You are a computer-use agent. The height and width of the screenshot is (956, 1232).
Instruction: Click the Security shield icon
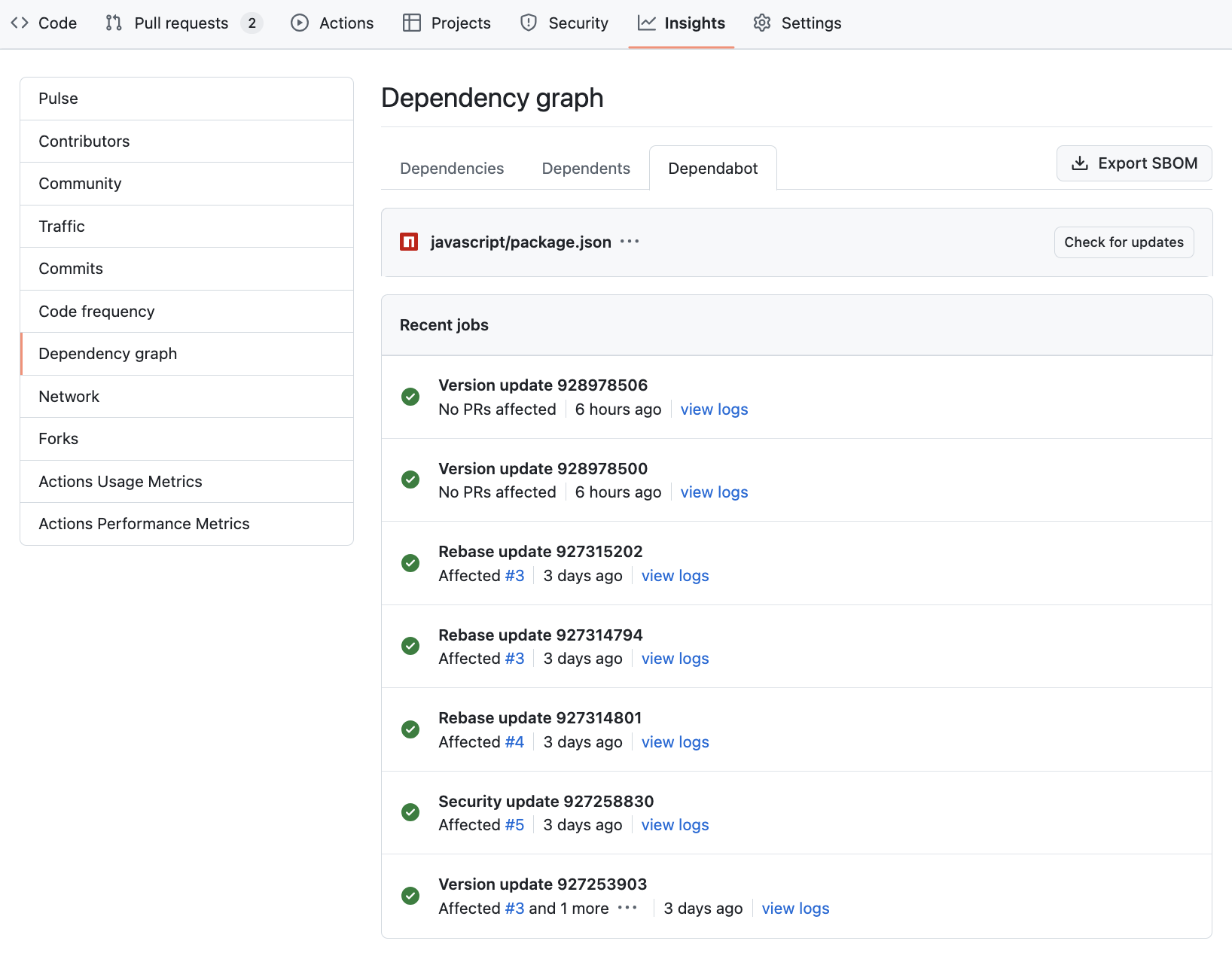[x=526, y=23]
